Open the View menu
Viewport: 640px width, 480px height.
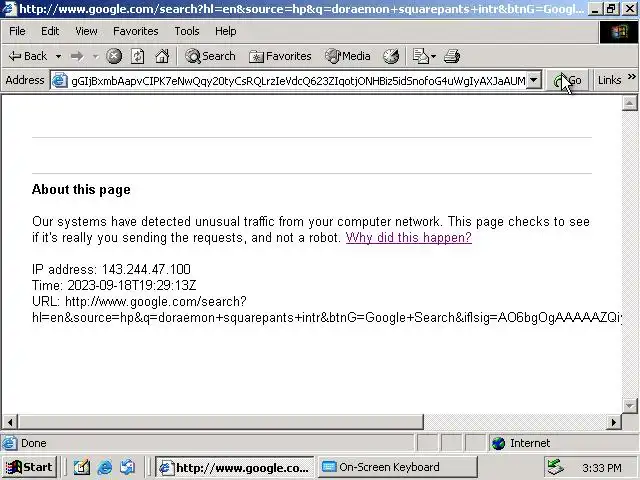pos(86,31)
